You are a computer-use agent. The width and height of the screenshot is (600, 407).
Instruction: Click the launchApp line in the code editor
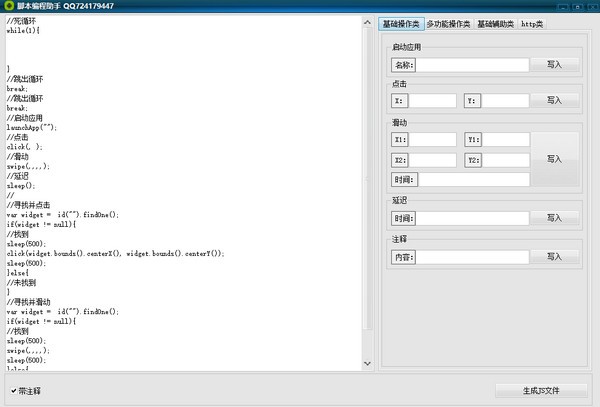click(32, 127)
